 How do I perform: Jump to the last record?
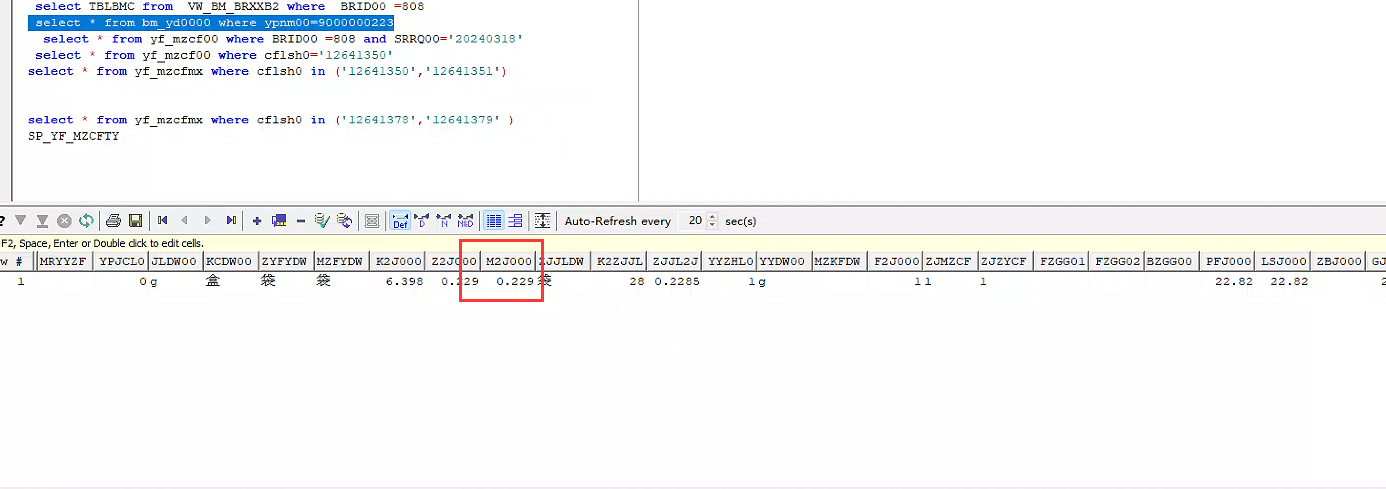[x=231, y=220]
